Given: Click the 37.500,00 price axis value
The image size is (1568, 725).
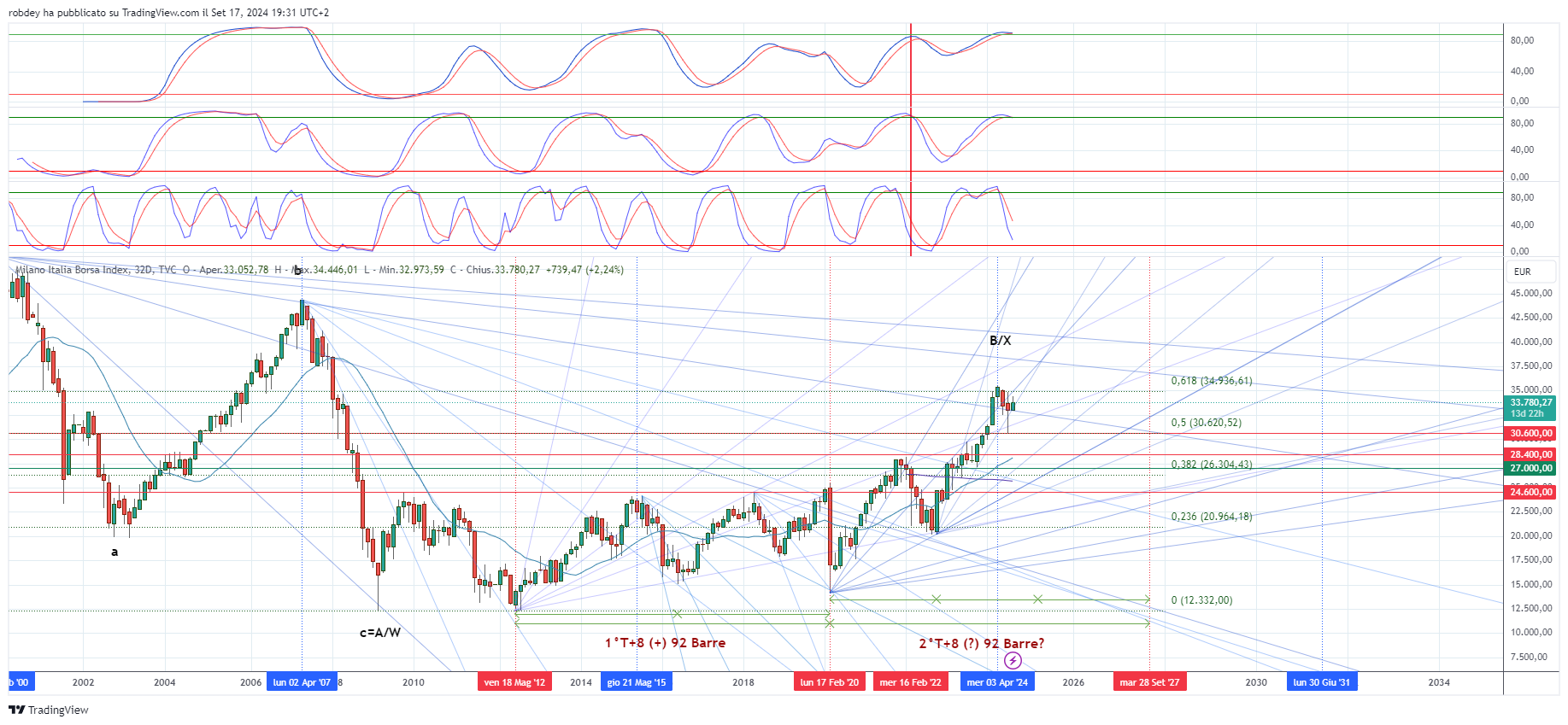Looking at the screenshot, I should point(1531,365).
